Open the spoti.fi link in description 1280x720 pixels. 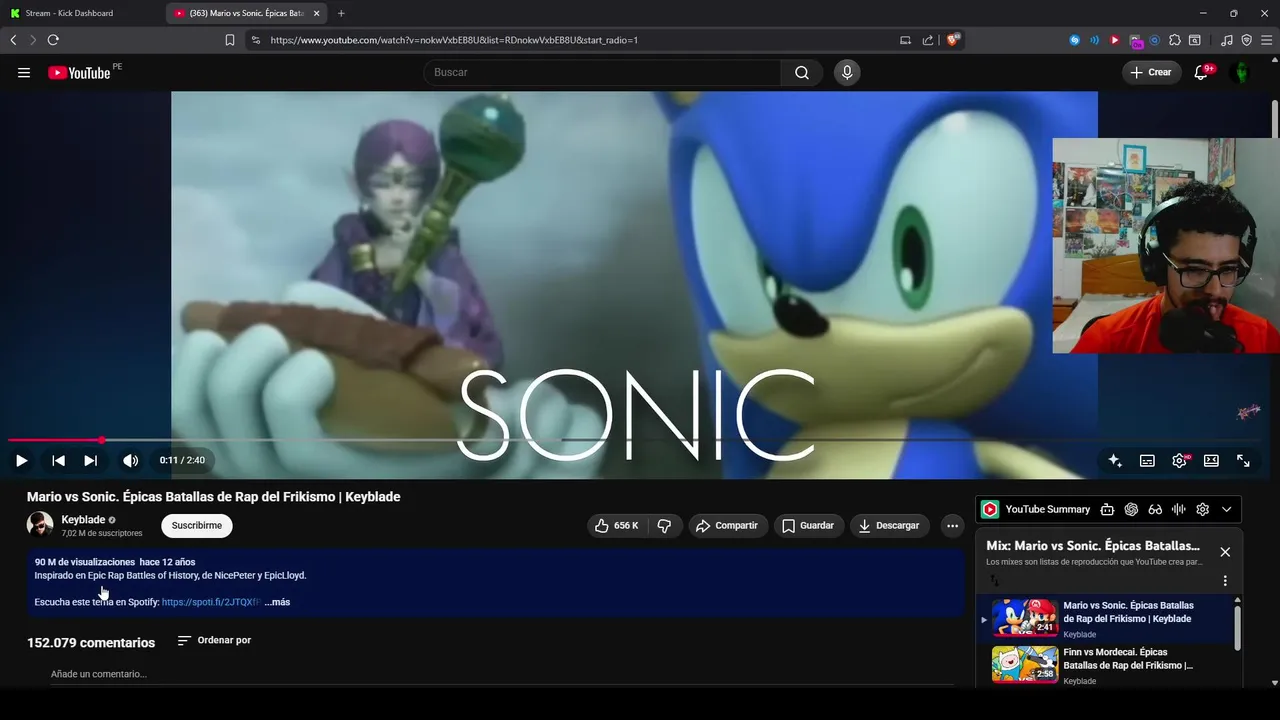click(x=211, y=602)
